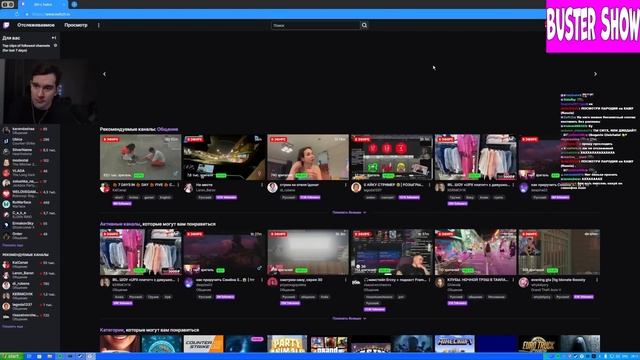The image size is (640, 360).
Task: Open evening gta stream thumbnail
Action: pos(559,252)
